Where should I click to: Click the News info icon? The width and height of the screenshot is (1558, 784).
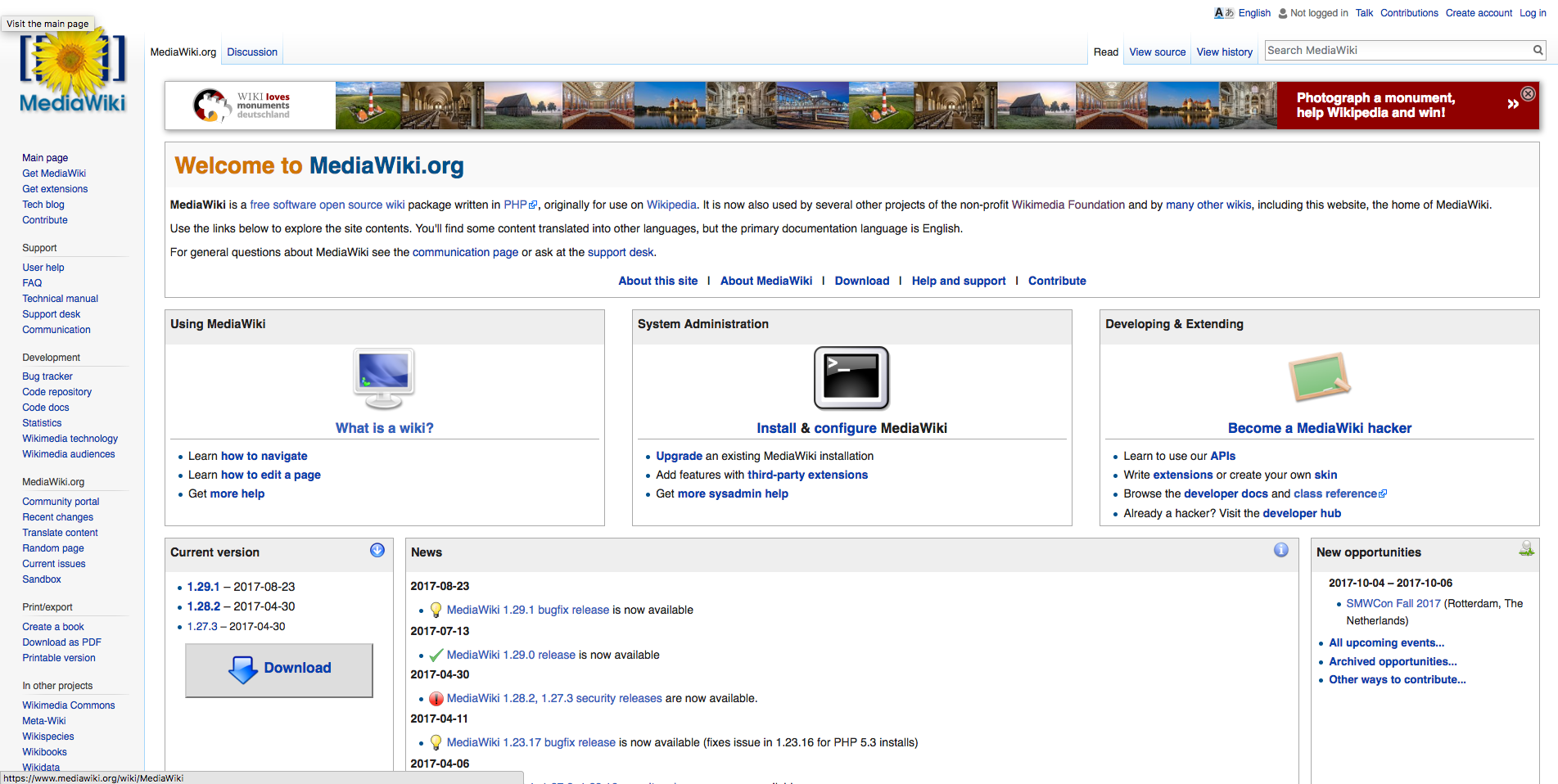tap(1281, 551)
